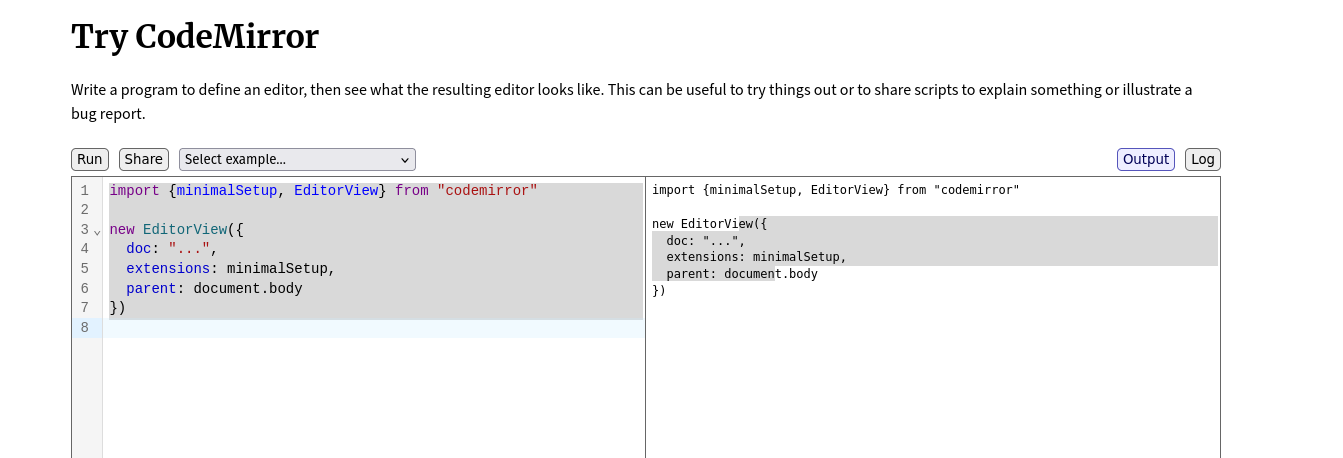1343x458 pixels.
Task: Click the "codemirror" string in left editor
Action: (487, 191)
